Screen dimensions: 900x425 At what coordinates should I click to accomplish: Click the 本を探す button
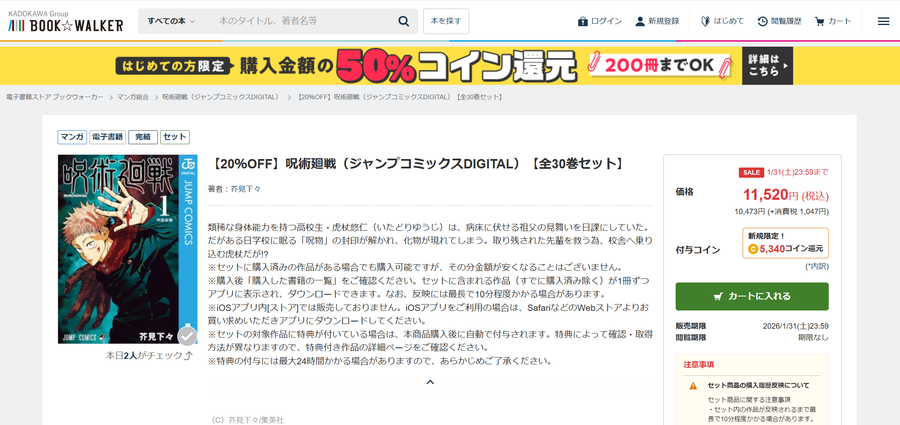coord(446,21)
